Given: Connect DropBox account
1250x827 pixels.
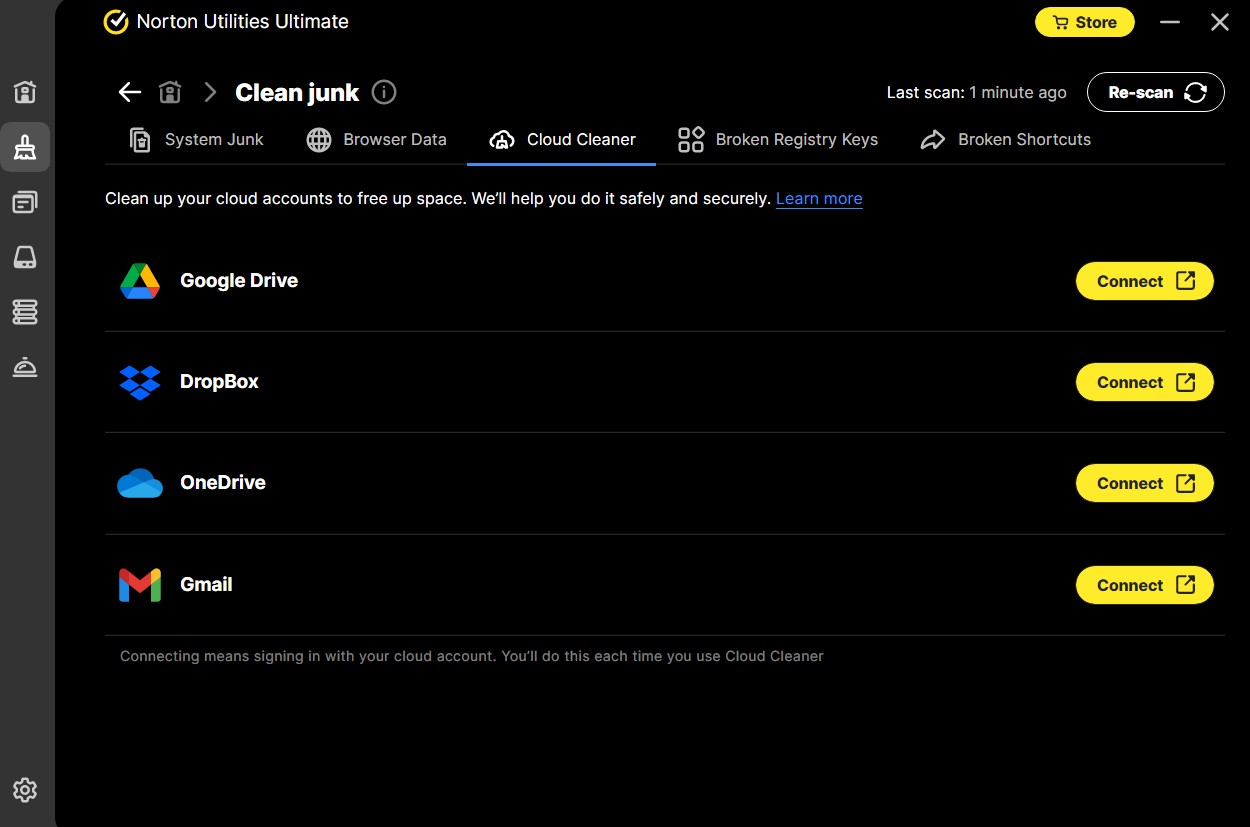Looking at the screenshot, I should coord(1145,382).
